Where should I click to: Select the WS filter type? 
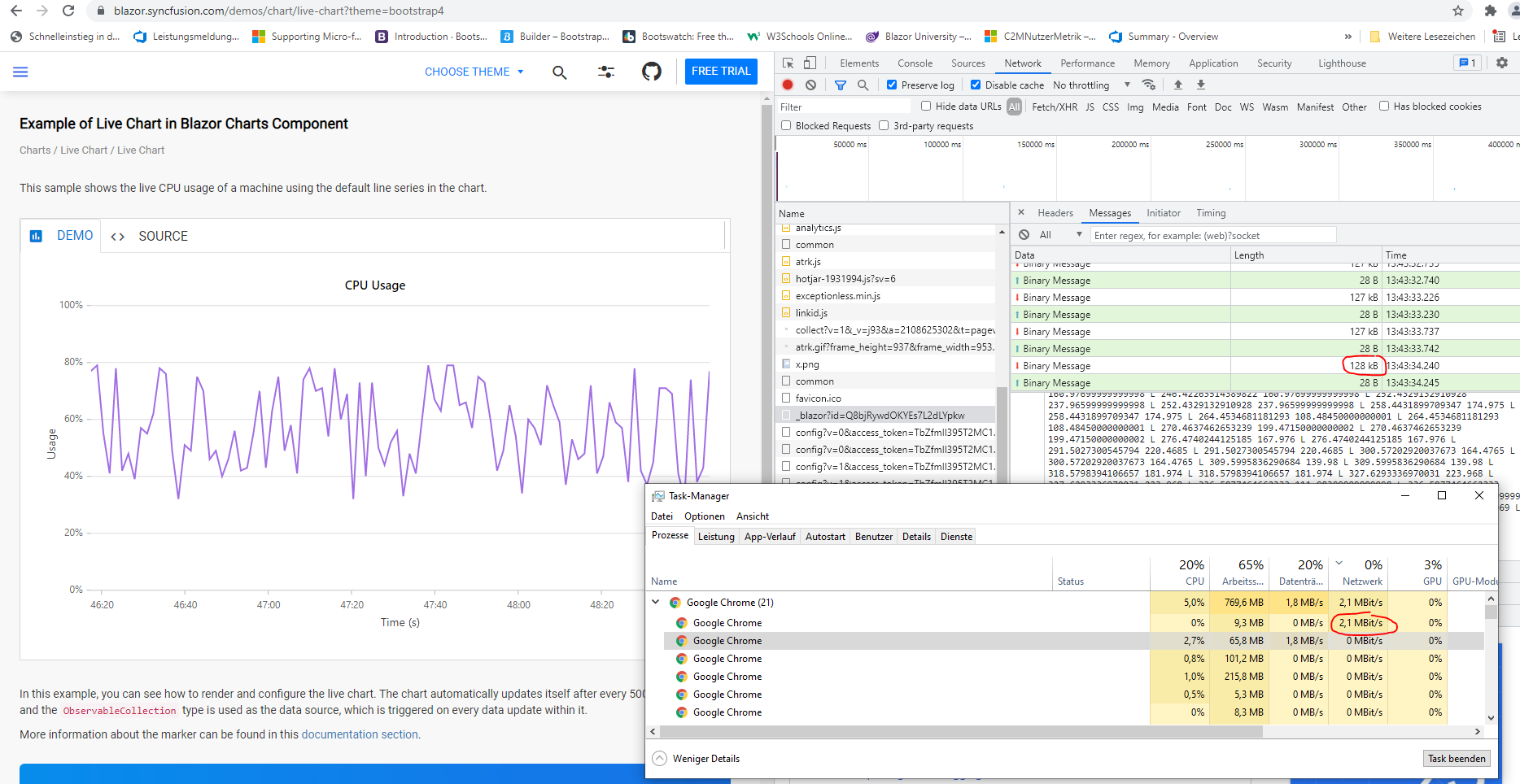pyautogui.click(x=1247, y=107)
